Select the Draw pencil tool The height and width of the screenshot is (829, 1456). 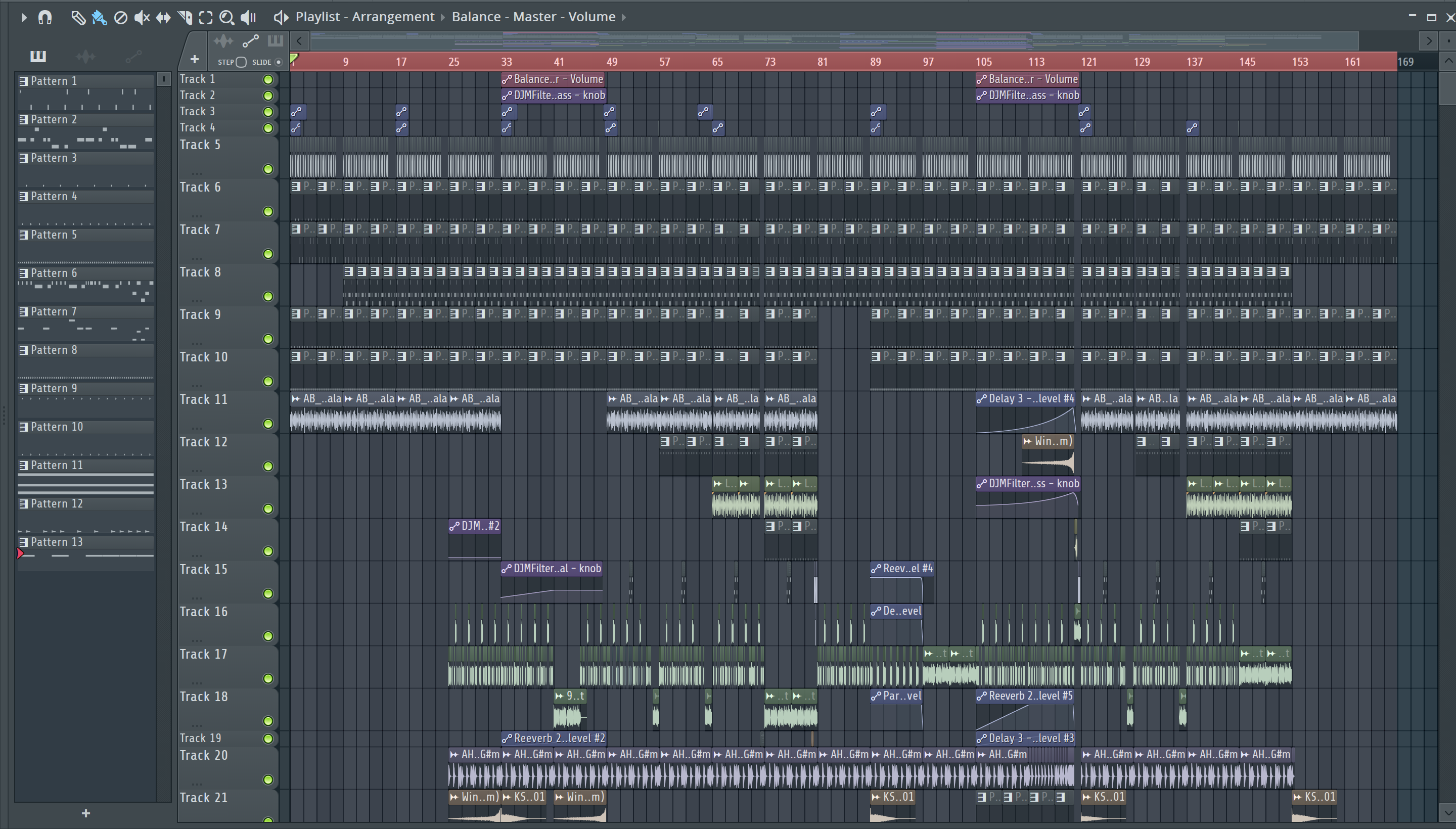point(78,18)
